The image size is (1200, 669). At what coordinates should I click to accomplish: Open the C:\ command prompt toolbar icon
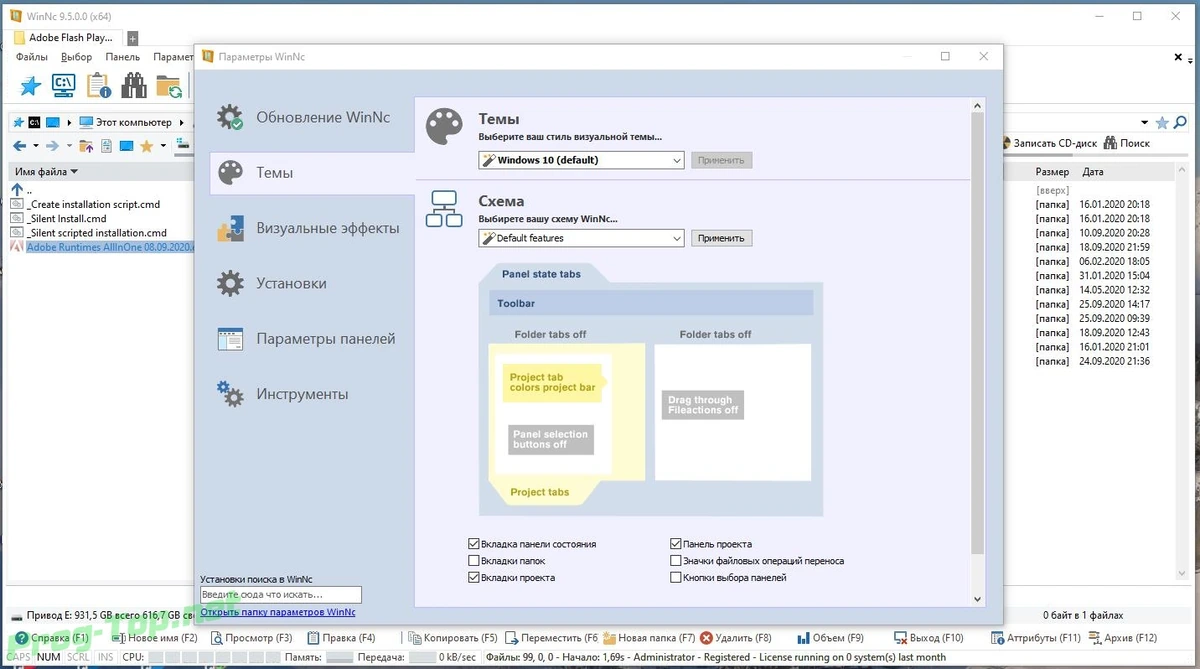(x=64, y=86)
